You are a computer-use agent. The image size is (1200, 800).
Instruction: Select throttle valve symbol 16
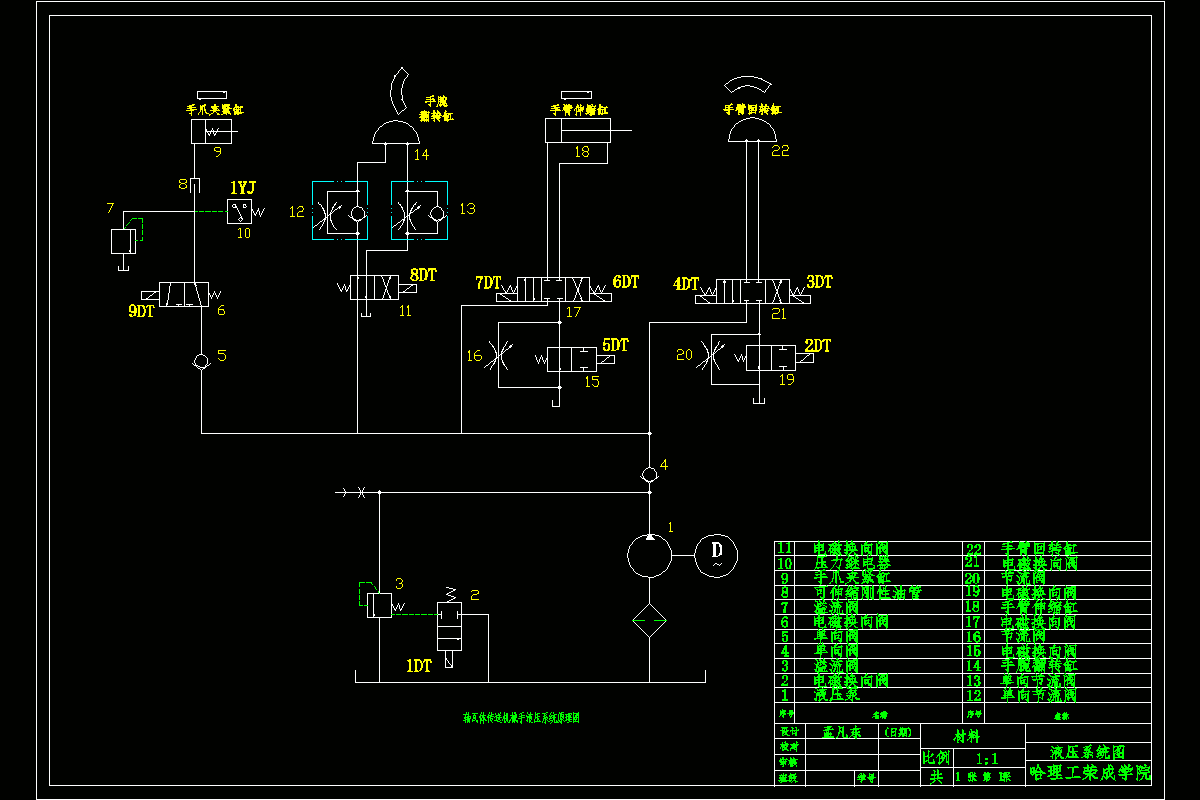(500, 355)
